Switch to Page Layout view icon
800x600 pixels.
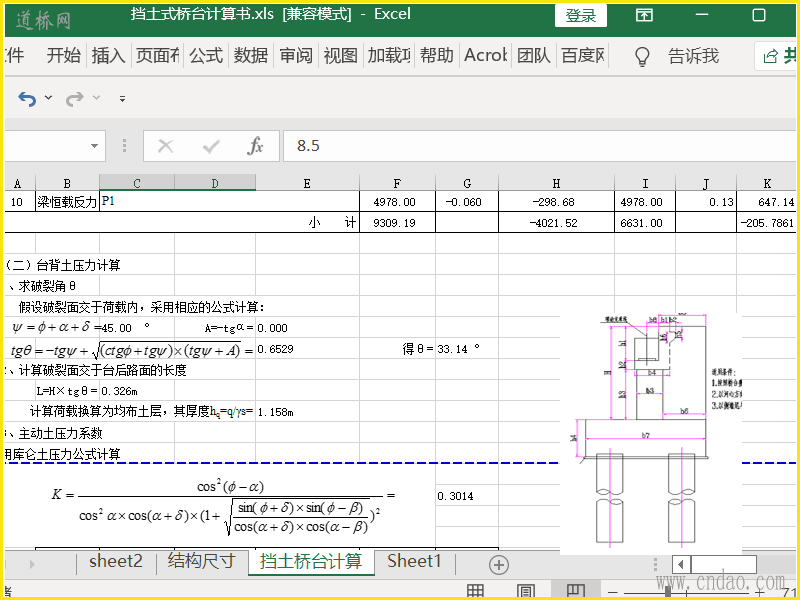[526, 592]
